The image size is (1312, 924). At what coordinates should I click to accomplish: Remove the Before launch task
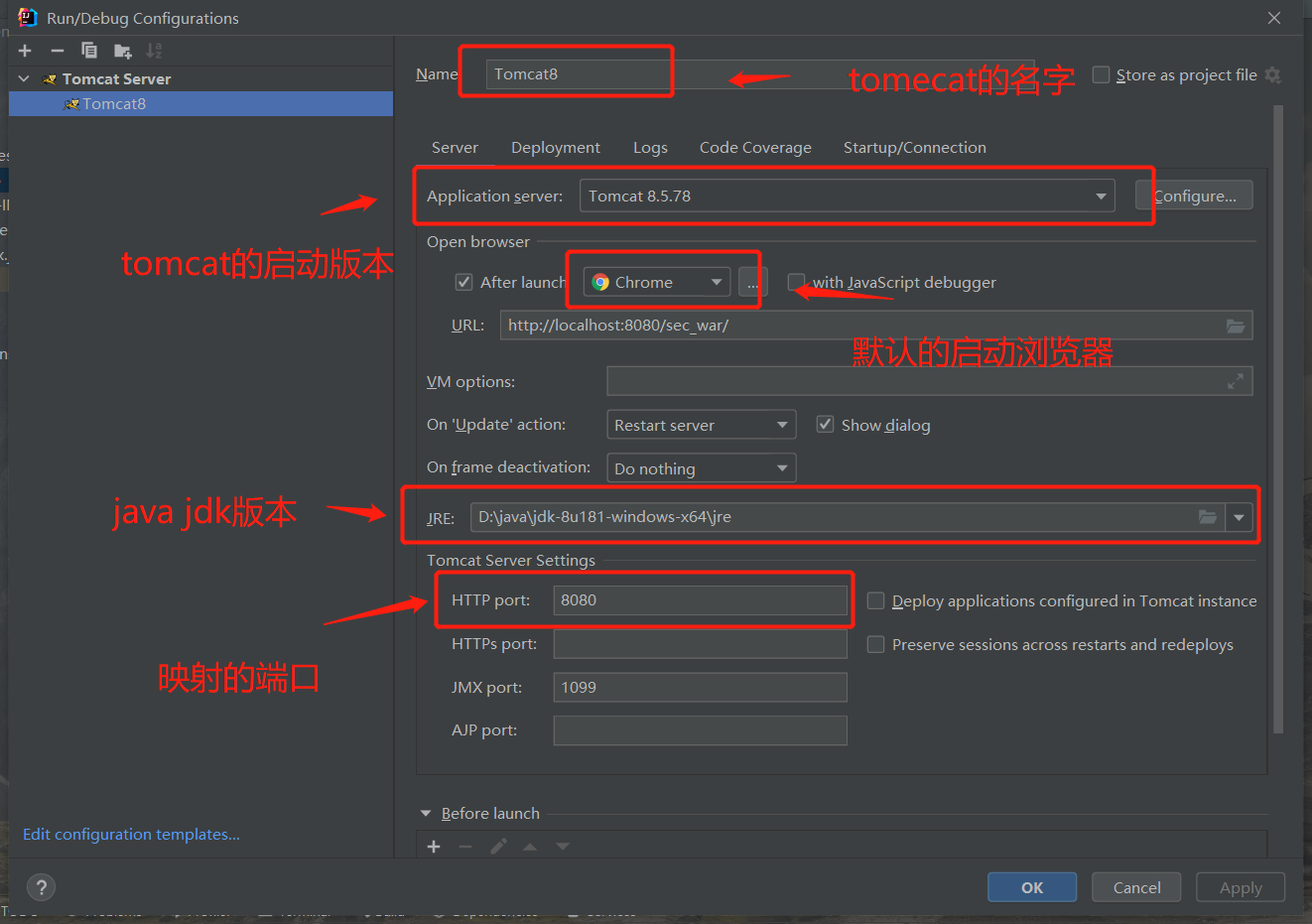point(465,847)
